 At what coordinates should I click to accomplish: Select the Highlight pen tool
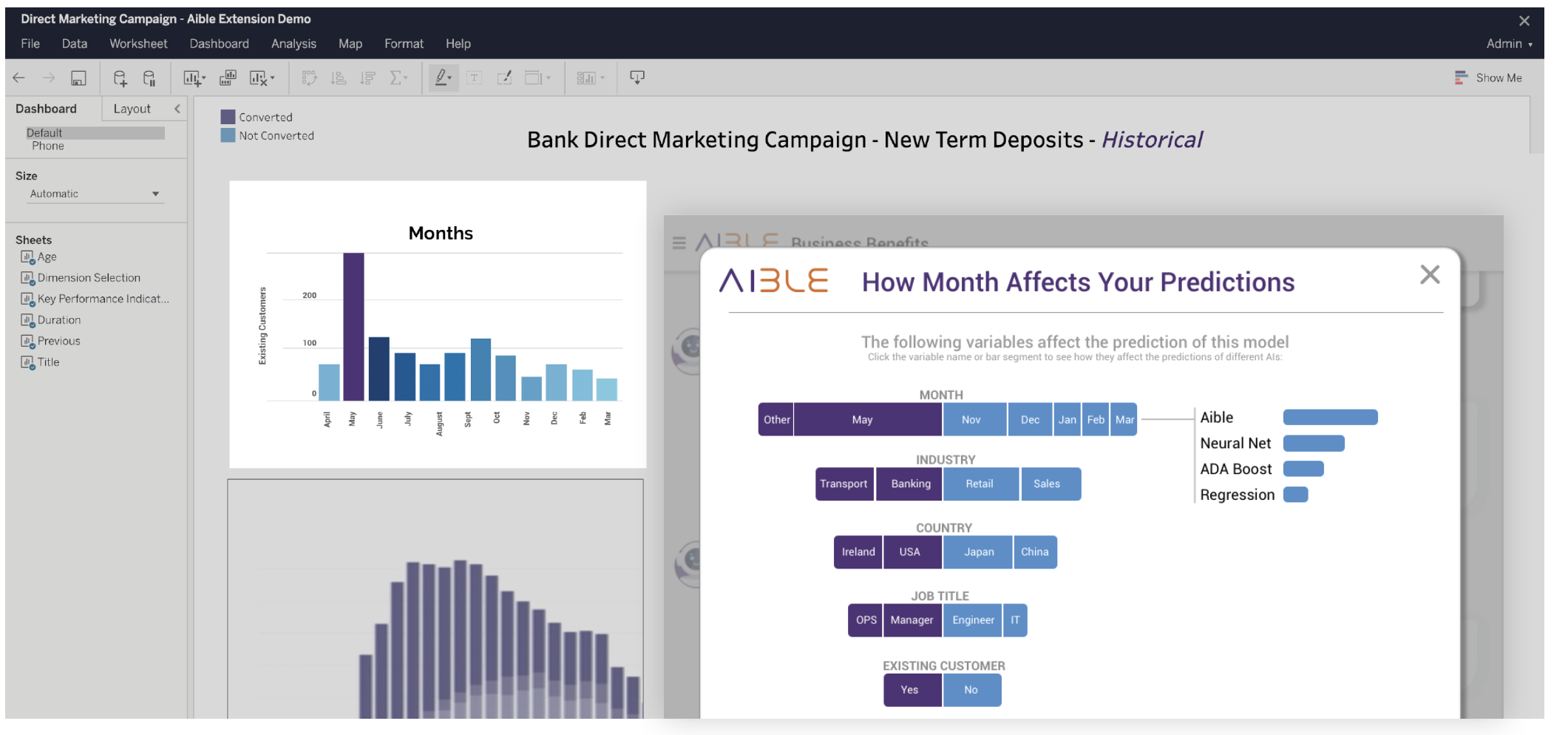(441, 78)
